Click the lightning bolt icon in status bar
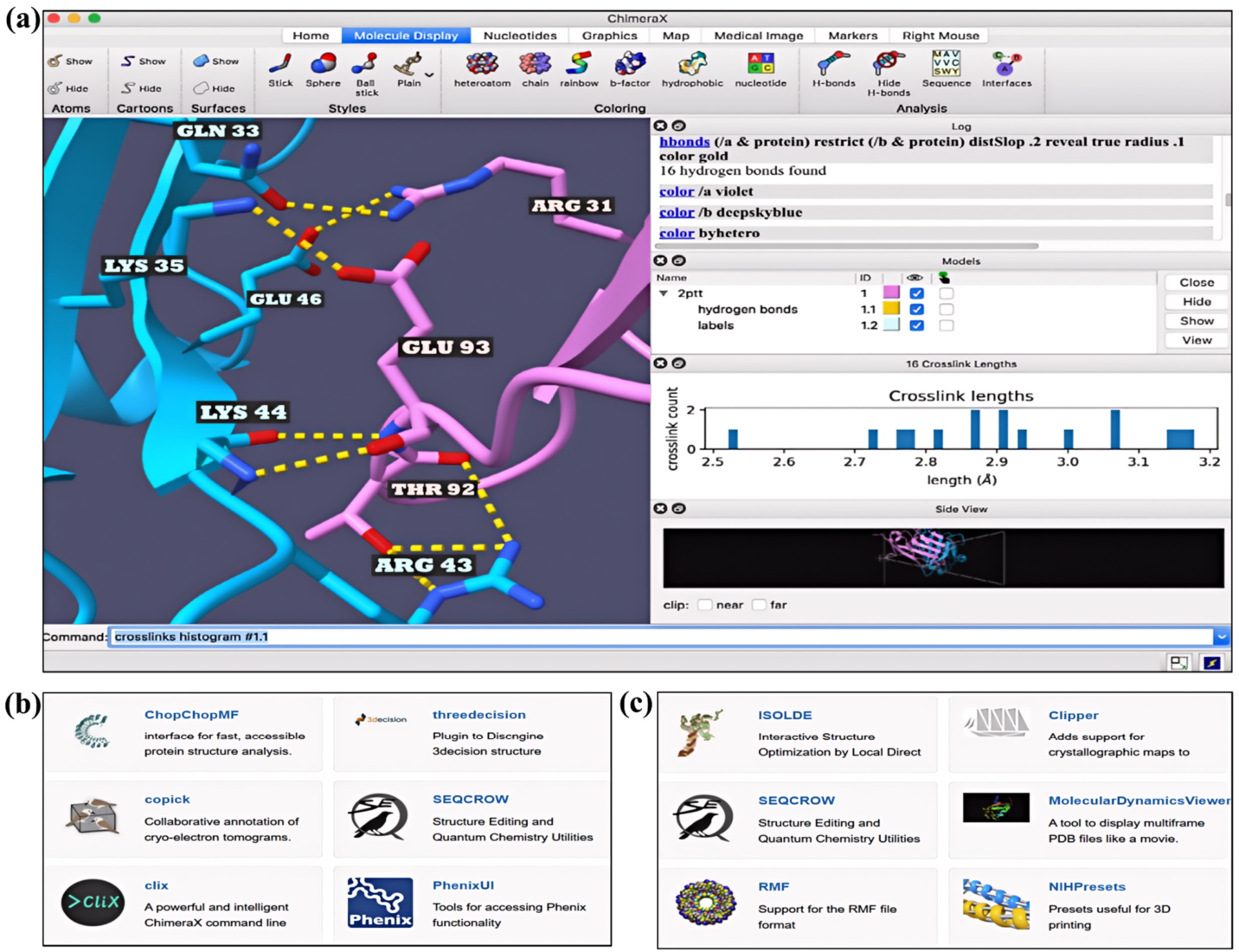This screenshot has width=1239, height=952. 1212,663
